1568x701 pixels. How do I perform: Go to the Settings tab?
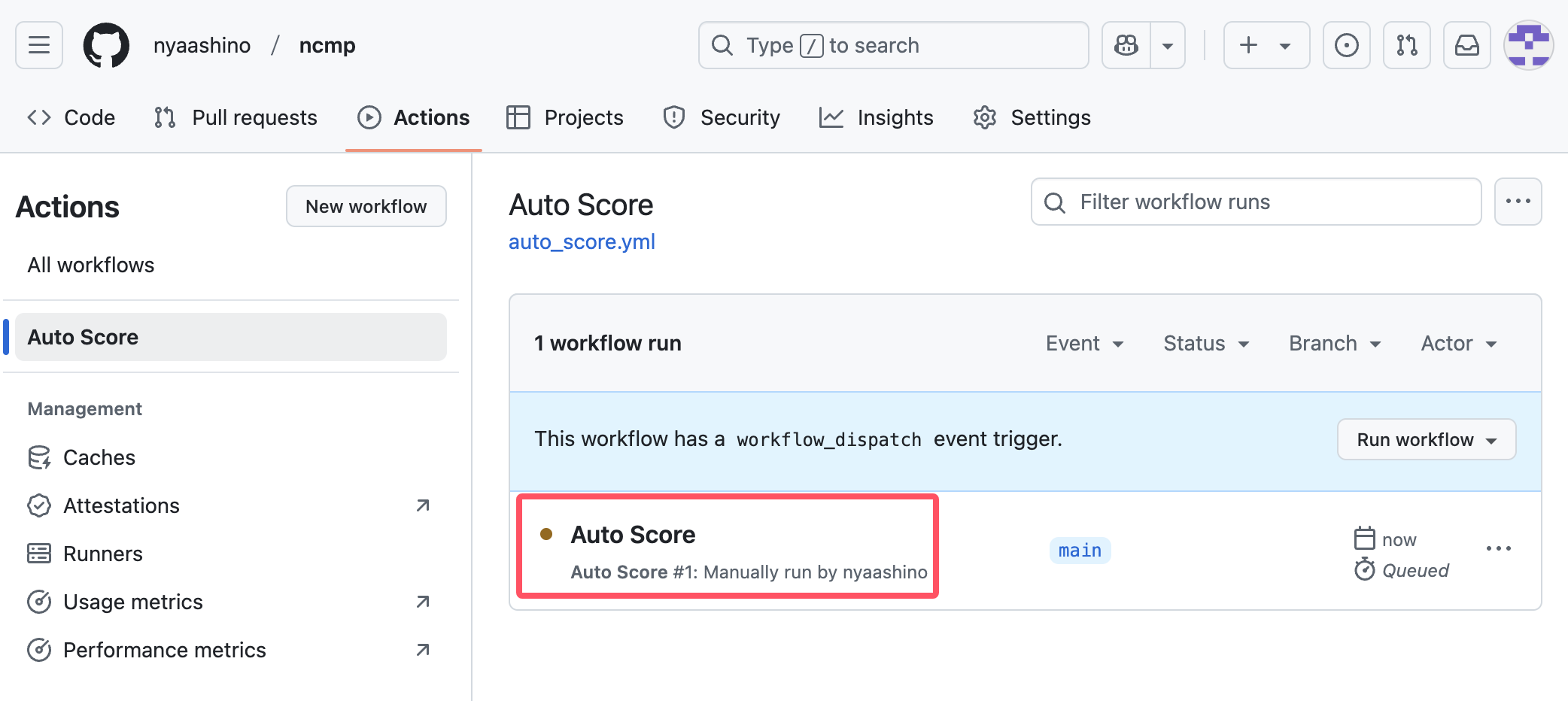point(1032,117)
